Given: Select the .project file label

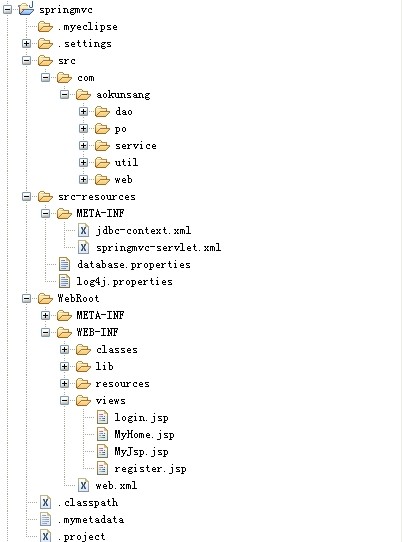Looking at the screenshot, I should pyautogui.click(x=81, y=536).
